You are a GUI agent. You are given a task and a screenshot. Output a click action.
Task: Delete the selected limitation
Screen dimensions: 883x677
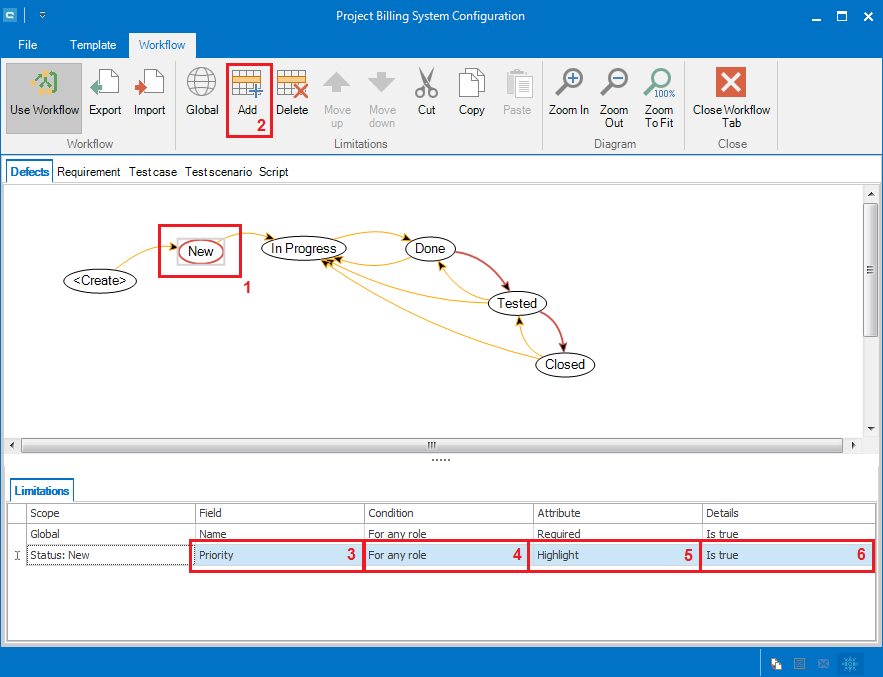pos(292,93)
